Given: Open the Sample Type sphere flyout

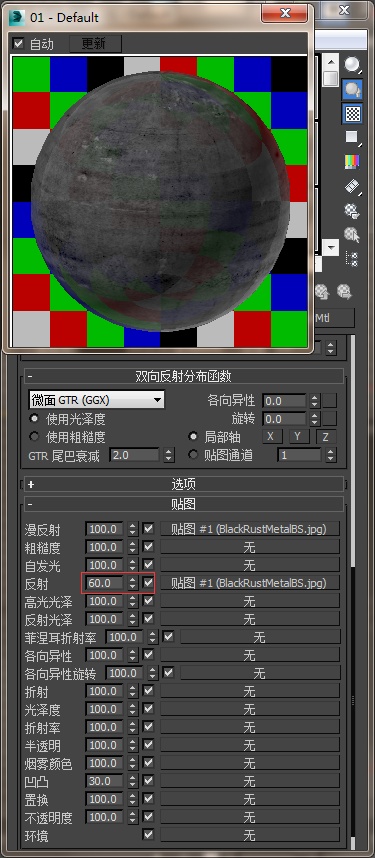Looking at the screenshot, I should 353,66.
